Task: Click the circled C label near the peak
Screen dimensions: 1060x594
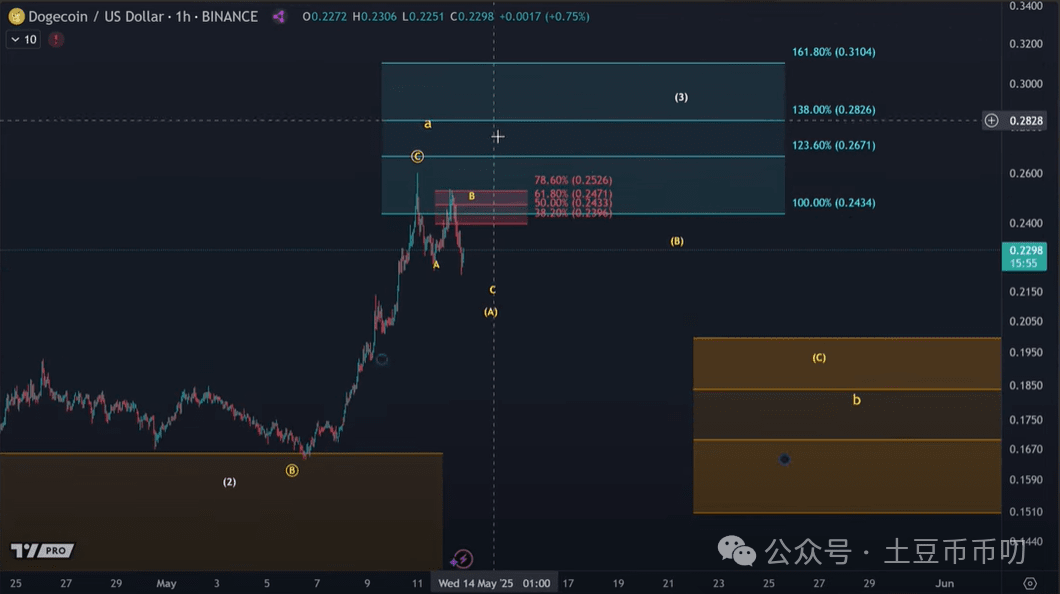Action: click(x=417, y=156)
